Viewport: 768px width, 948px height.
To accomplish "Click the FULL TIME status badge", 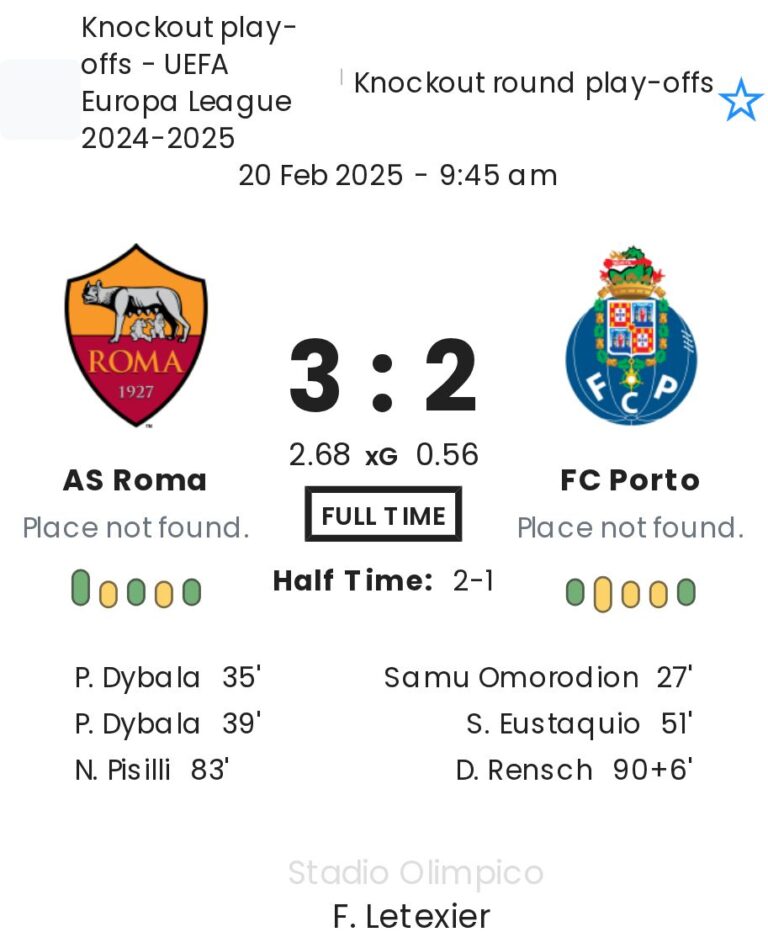I will (x=383, y=515).
